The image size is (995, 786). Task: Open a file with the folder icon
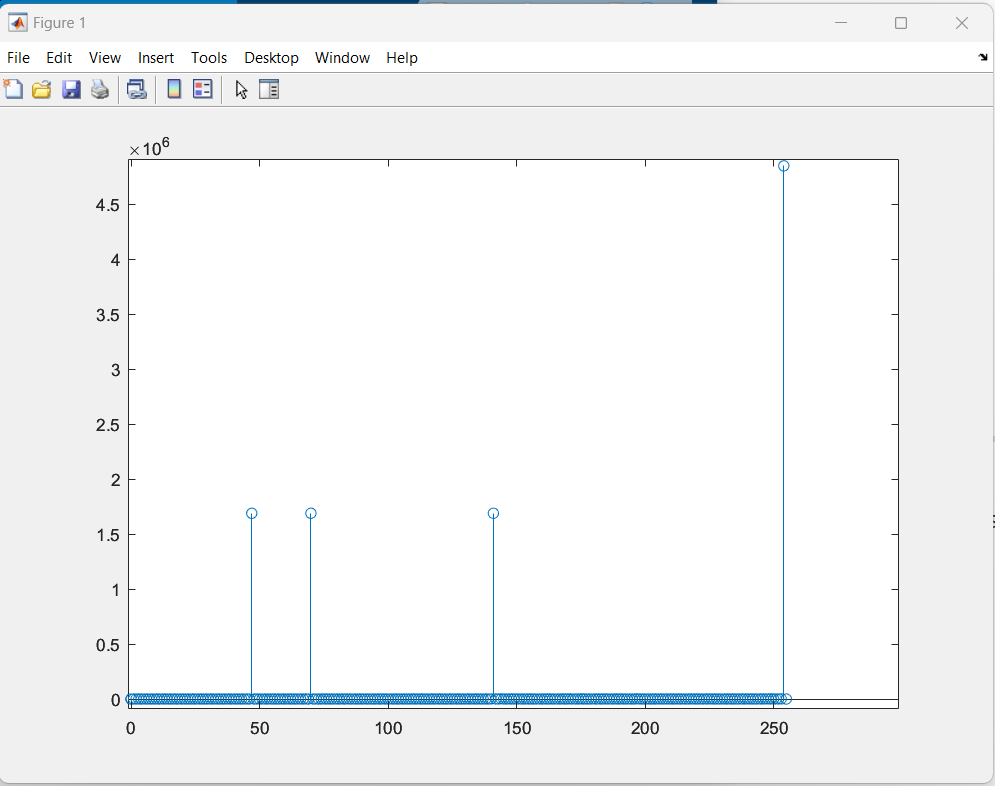coord(42,89)
